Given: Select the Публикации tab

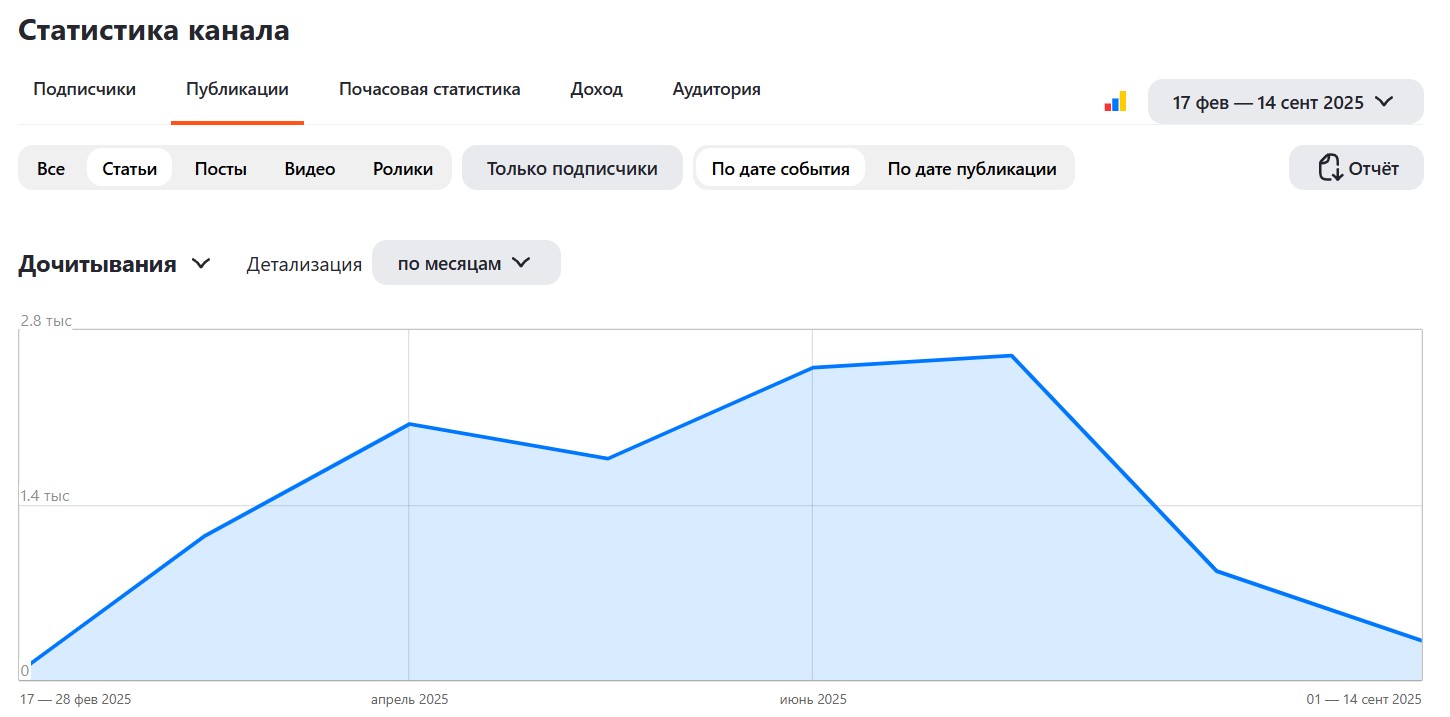Looking at the screenshot, I should pyautogui.click(x=237, y=89).
